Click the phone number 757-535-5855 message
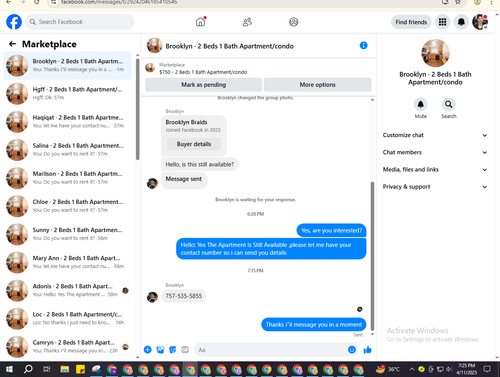 click(x=184, y=296)
